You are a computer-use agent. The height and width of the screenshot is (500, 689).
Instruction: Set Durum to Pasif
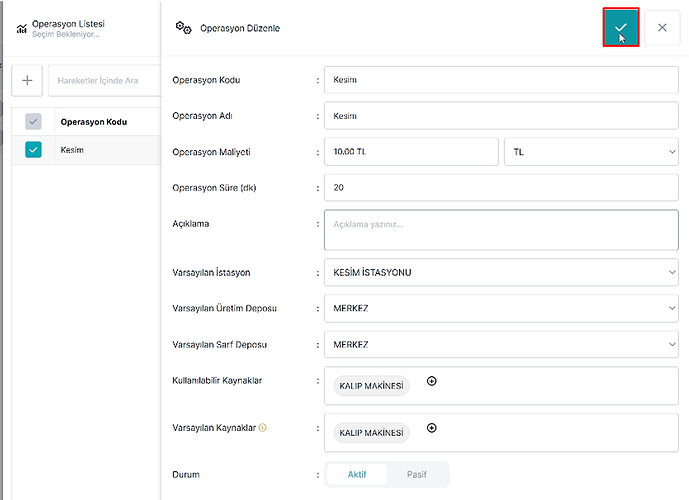[417, 475]
